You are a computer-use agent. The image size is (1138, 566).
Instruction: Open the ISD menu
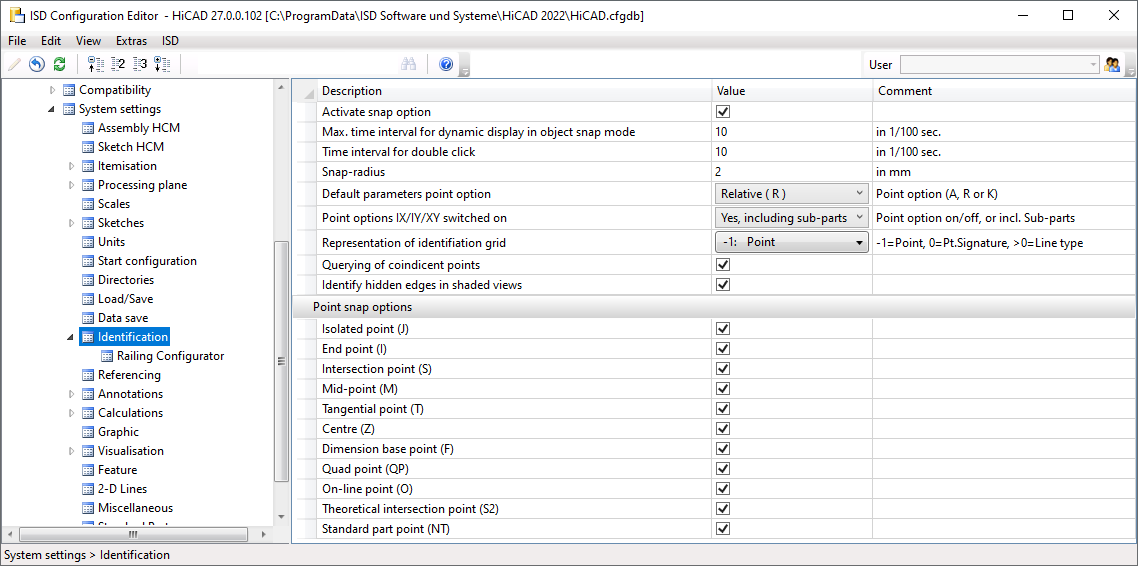170,41
